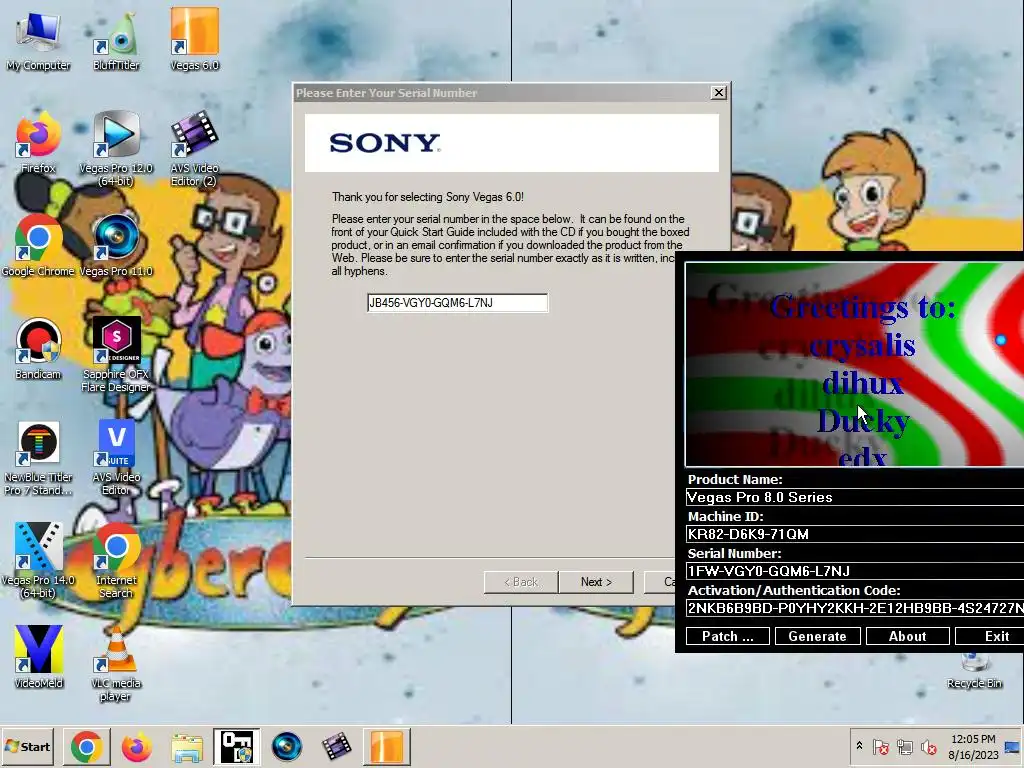Open Product Name dropdown in keygen
This screenshot has height=768, width=1024.
click(855, 497)
